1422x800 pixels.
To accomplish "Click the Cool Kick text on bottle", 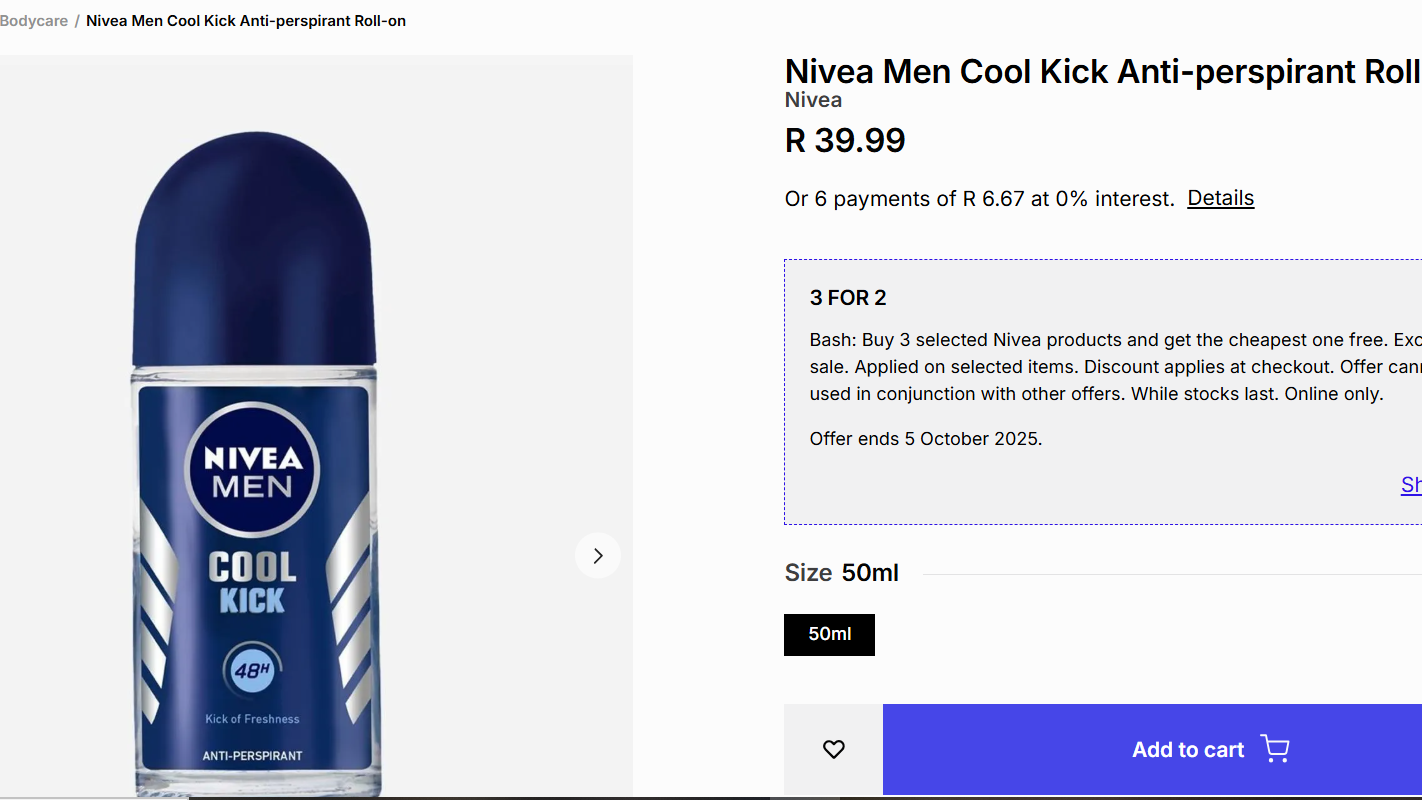I will [252, 581].
